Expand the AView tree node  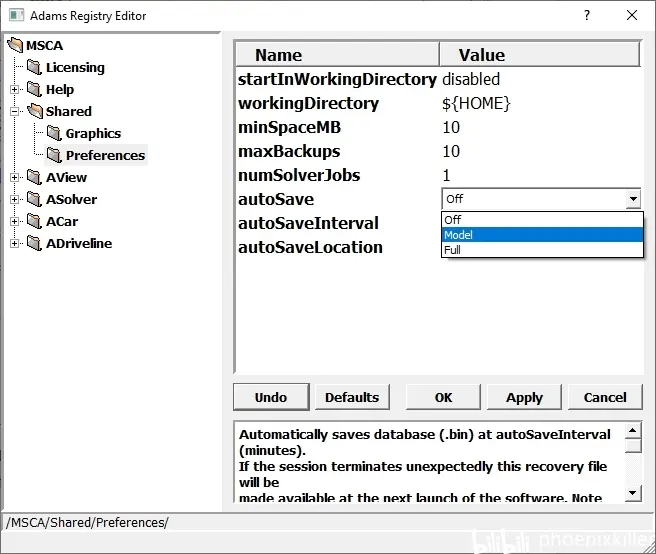[x=15, y=177]
